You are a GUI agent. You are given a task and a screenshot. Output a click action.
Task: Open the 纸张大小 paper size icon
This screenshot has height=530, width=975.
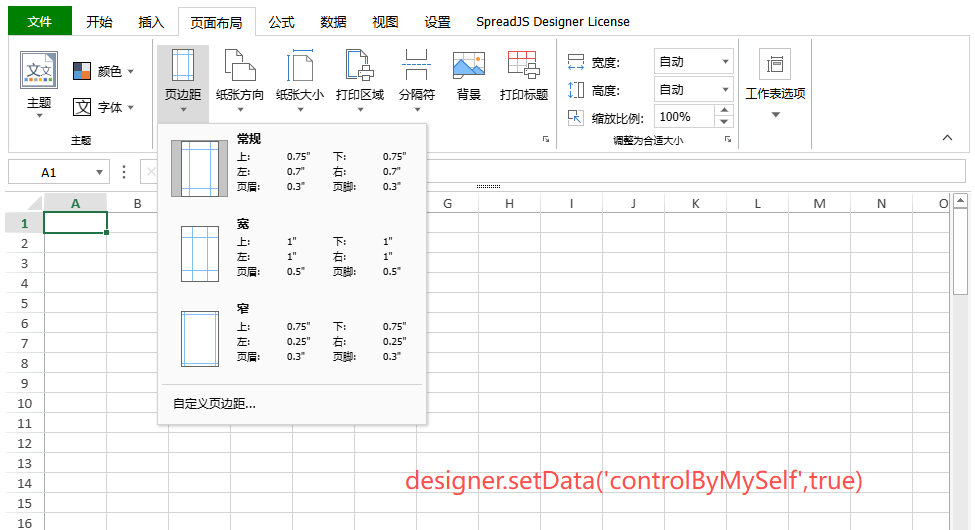coord(300,65)
